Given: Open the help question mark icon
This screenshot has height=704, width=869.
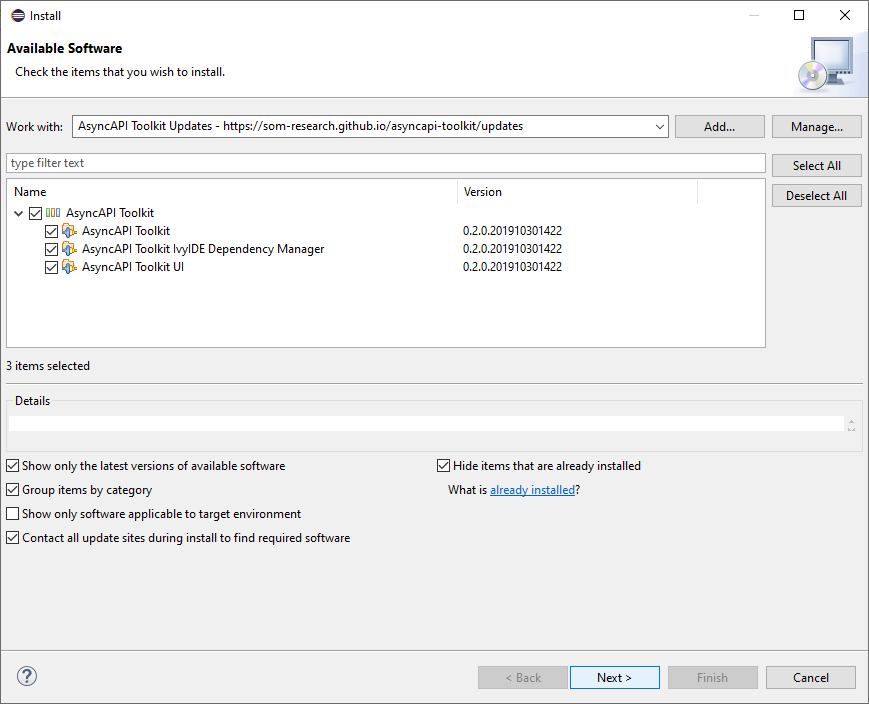Looking at the screenshot, I should tap(27, 676).
